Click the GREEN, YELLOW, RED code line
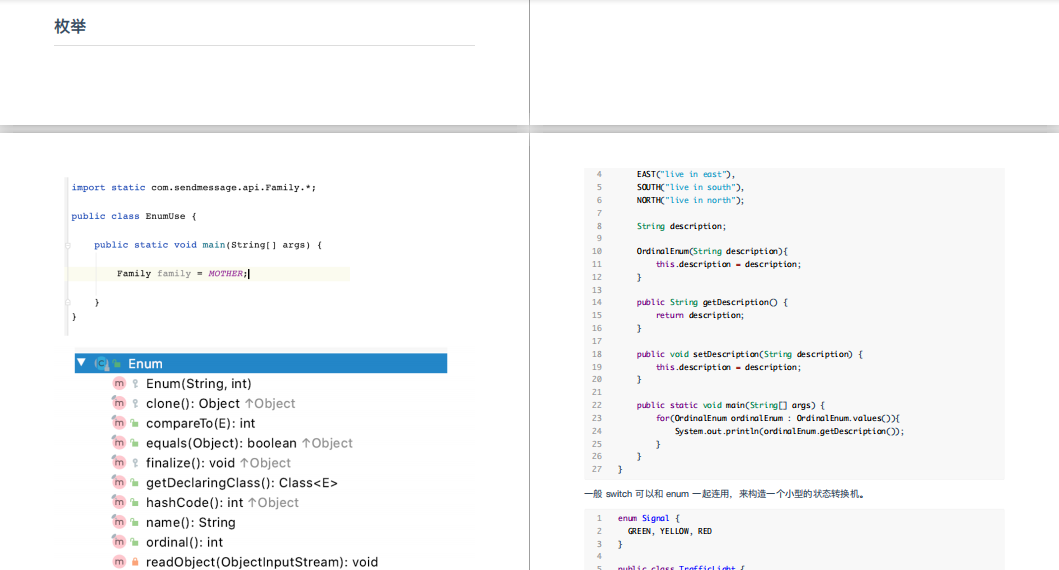 coord(669,532)
